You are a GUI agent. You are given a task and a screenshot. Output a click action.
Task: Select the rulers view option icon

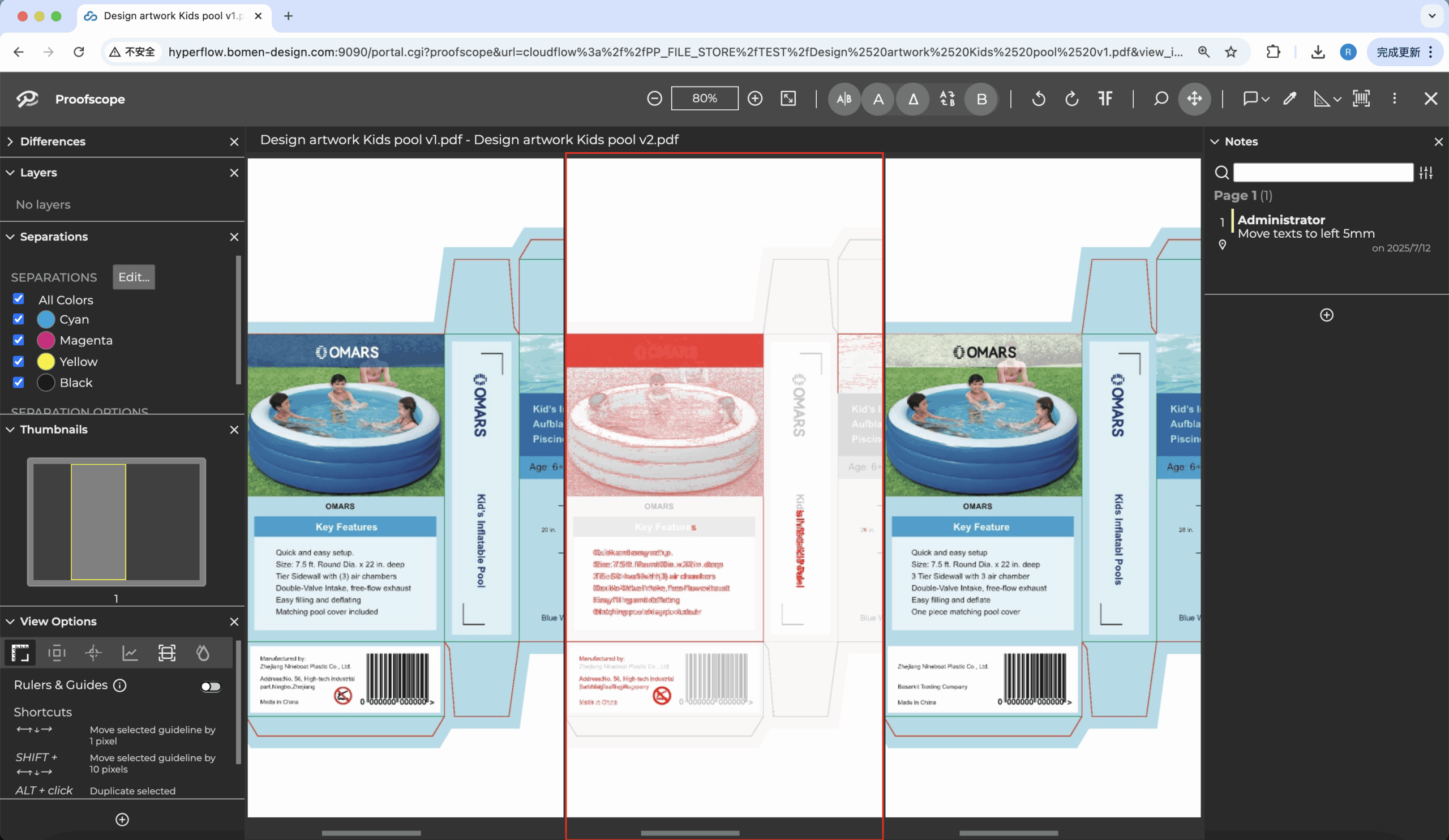click(x=20, y=653)
